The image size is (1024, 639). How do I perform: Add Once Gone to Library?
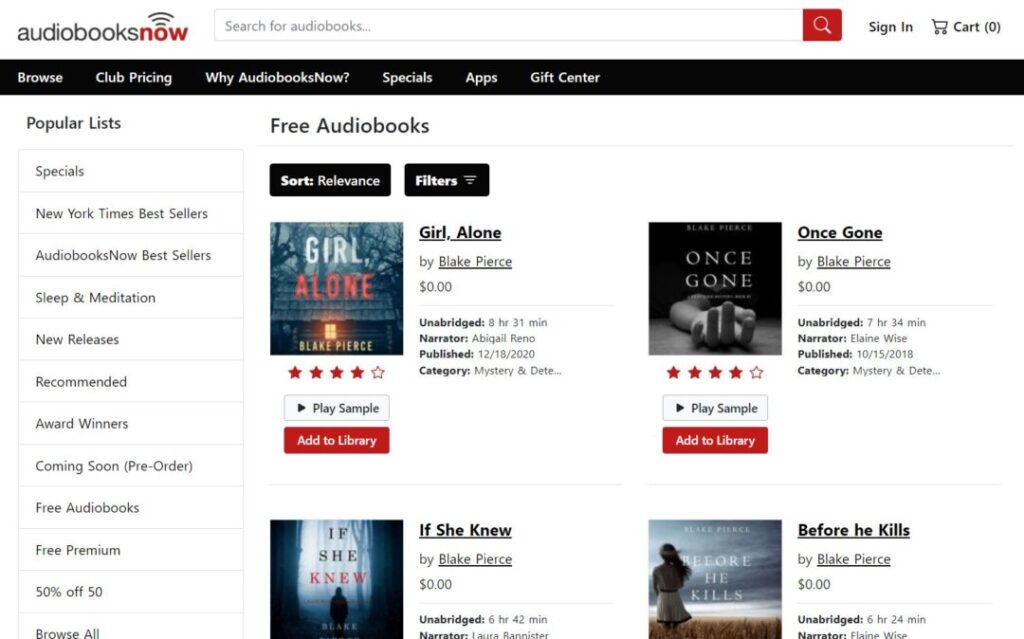click(714, 440)
